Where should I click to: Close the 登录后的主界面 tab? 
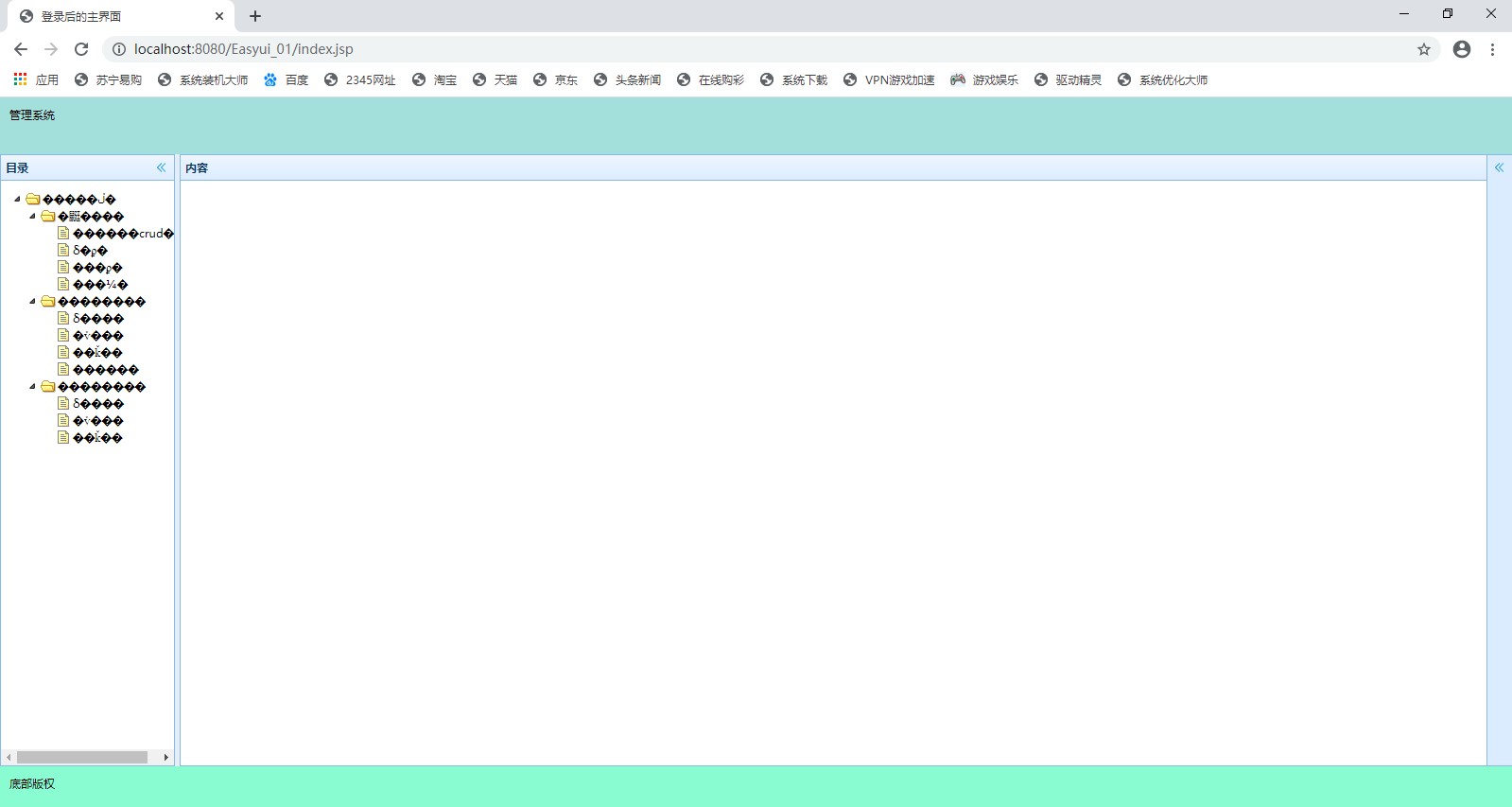[219, 16]
